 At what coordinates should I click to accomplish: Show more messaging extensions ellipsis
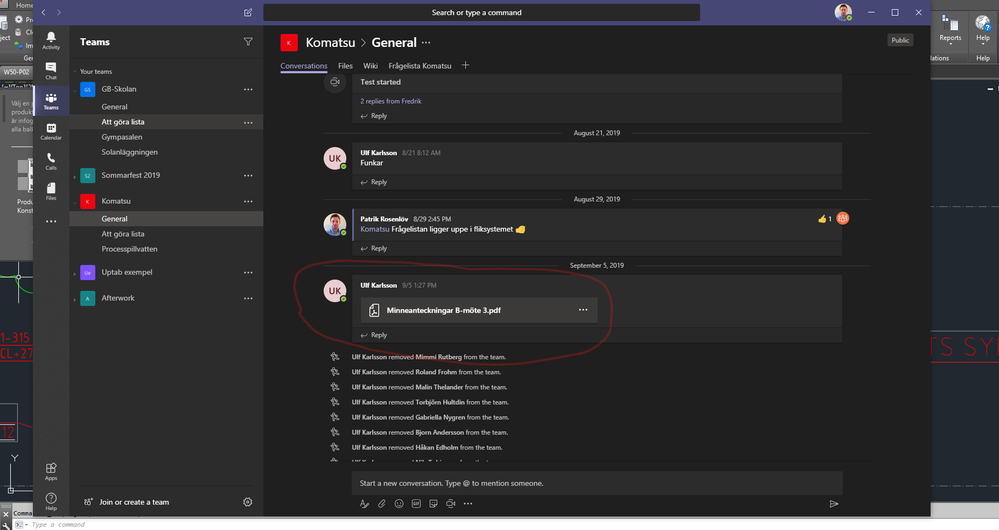[x=468, y=503]
